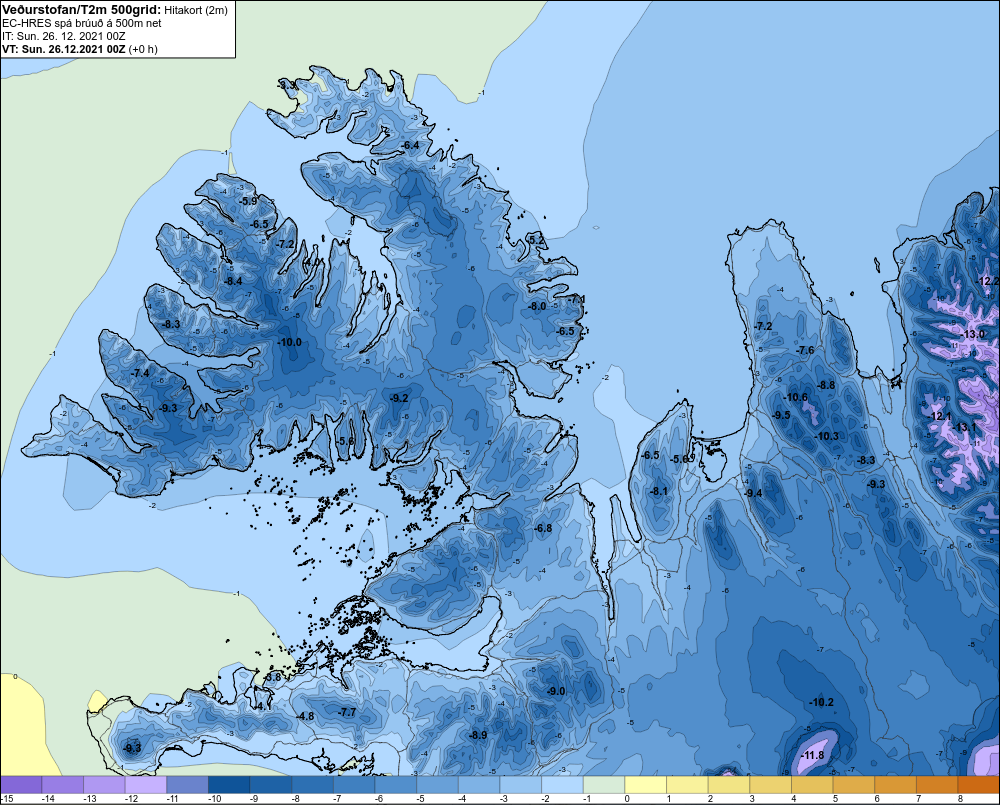
Task: Click the -13.1 temperature label
Action: point(965,427)
